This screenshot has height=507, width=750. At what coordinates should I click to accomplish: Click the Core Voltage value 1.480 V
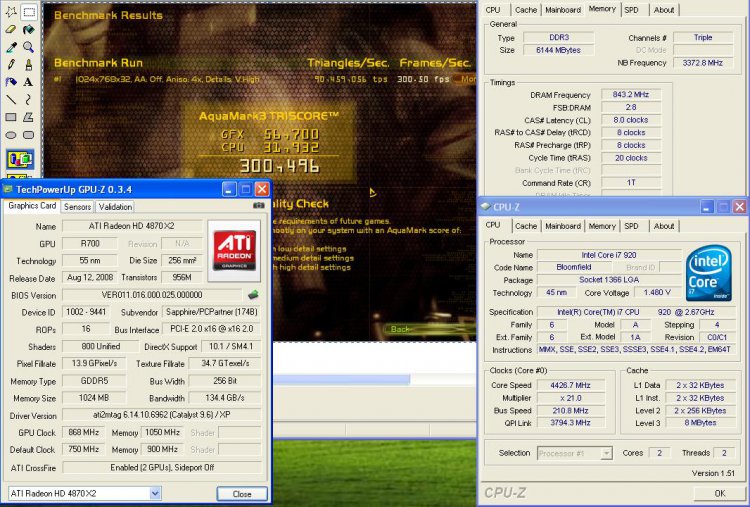657,292
